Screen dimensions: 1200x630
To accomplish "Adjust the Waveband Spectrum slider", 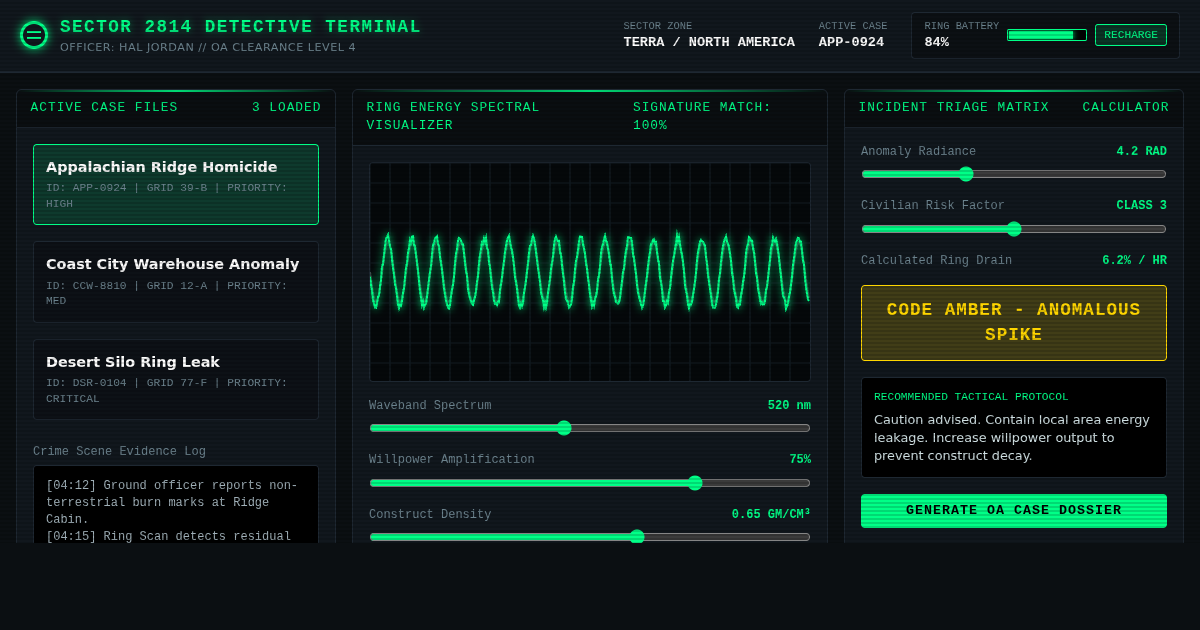I will 590,428.
